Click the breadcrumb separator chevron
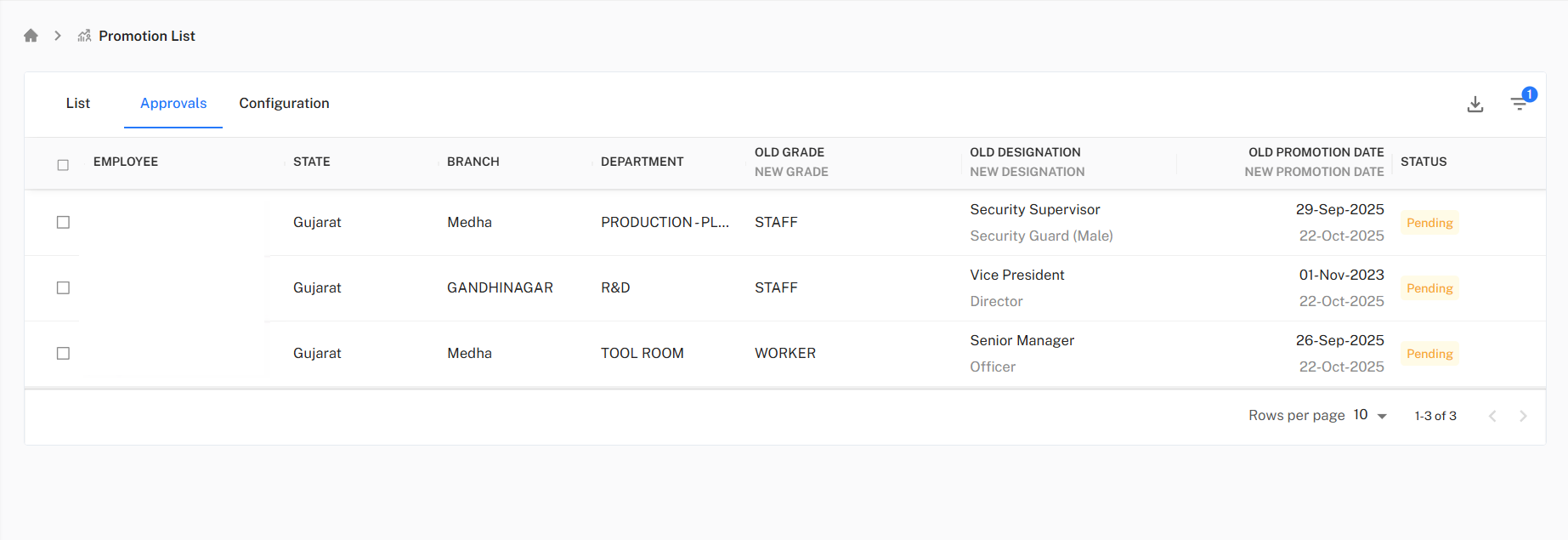Image resolution: width=1568 pixels, height=540 pixels. pos(58,36)
